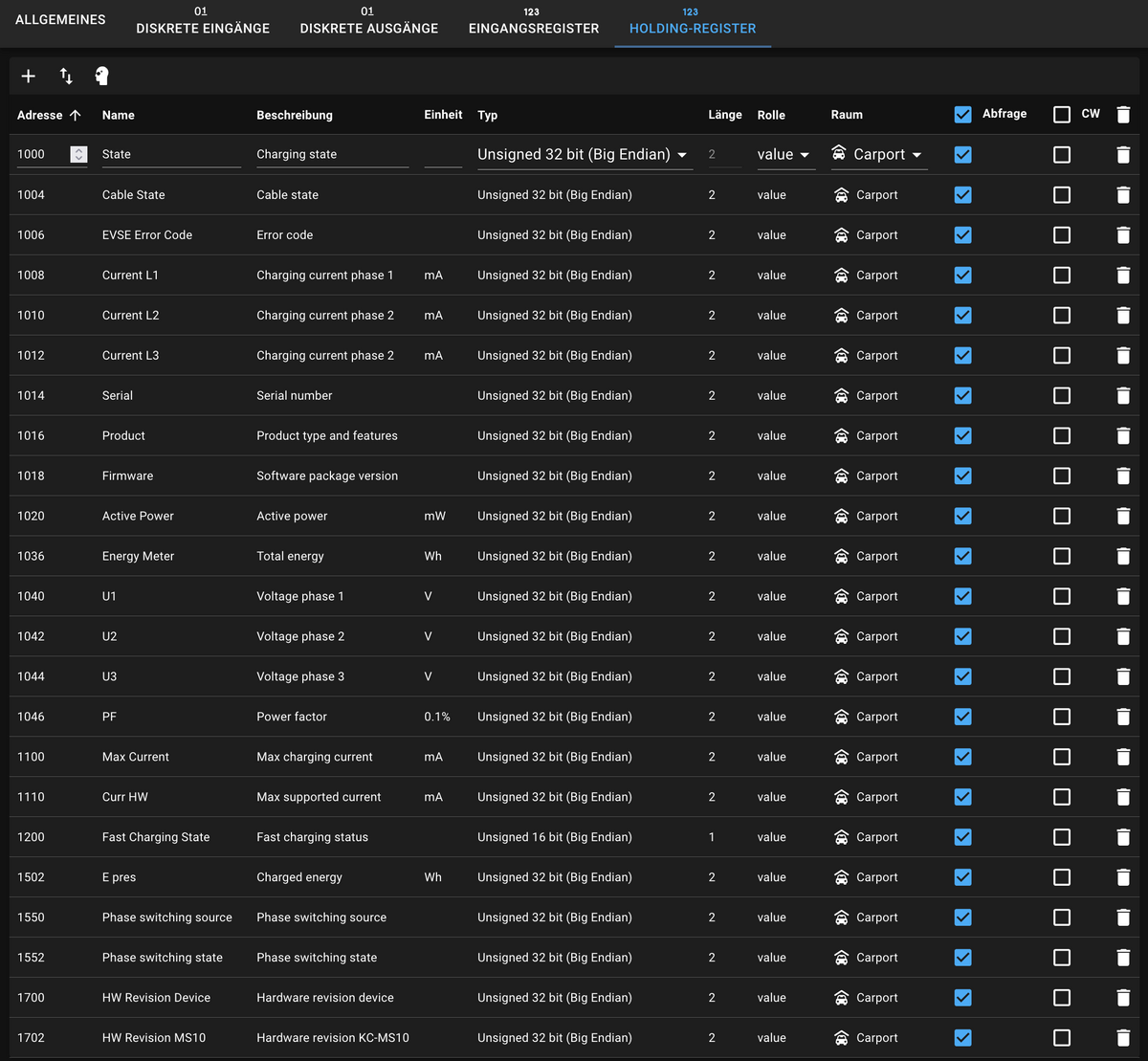Delete the Max Current register
Viewport: 1148px width, 1061px height.
coord(1123,757)
